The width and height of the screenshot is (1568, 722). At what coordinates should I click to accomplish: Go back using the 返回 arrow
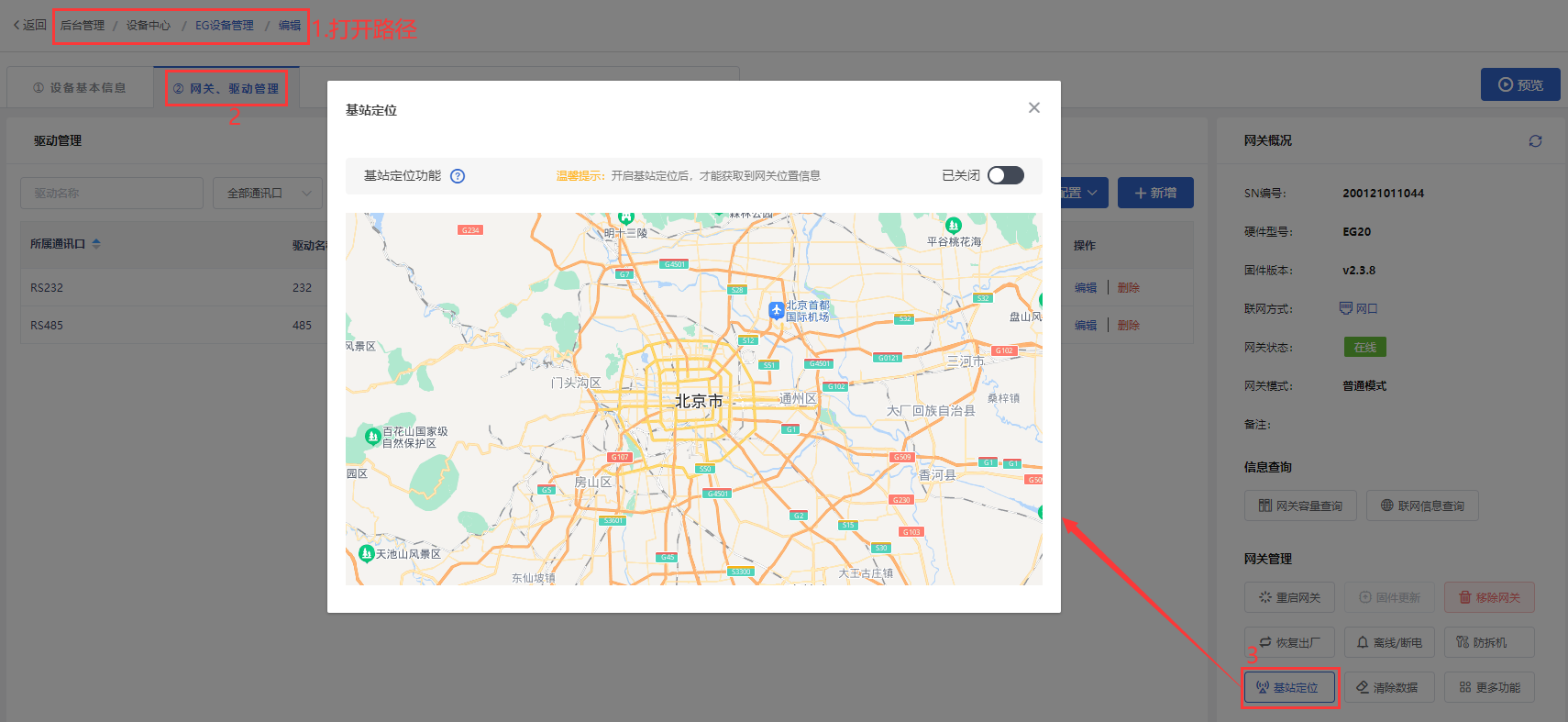pyautogui.click(x=29, y=25)
